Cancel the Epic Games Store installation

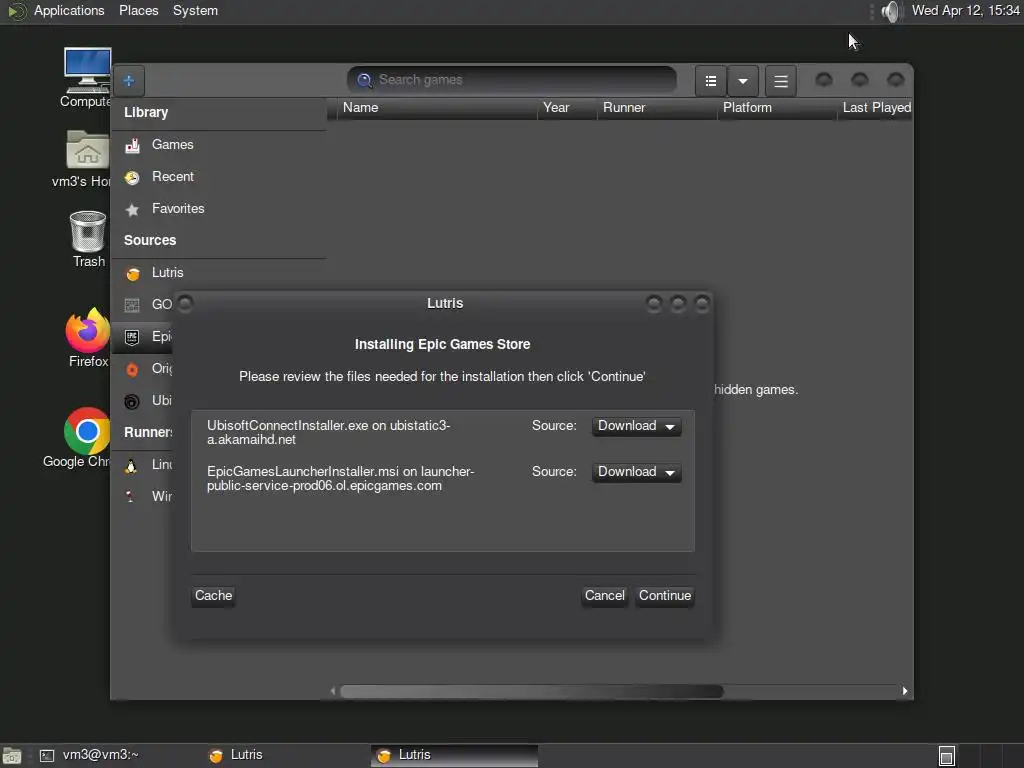[605, 596]
